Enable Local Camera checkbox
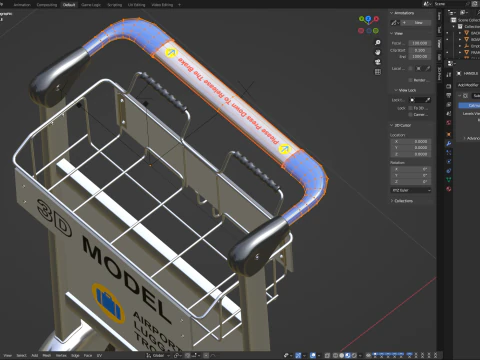 tap(410, 68)
